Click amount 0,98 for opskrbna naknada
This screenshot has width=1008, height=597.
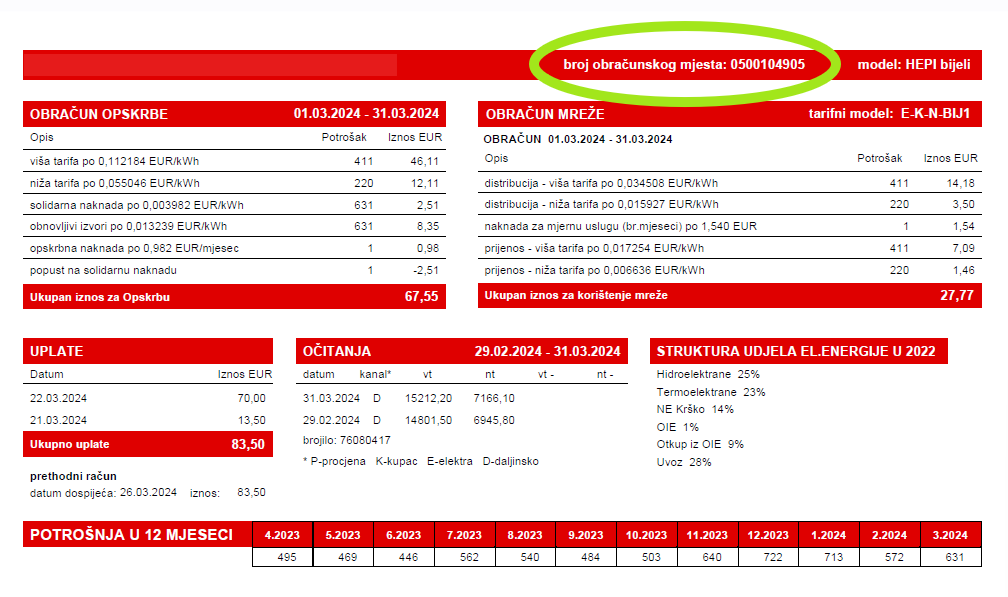[x=428, y=248]
